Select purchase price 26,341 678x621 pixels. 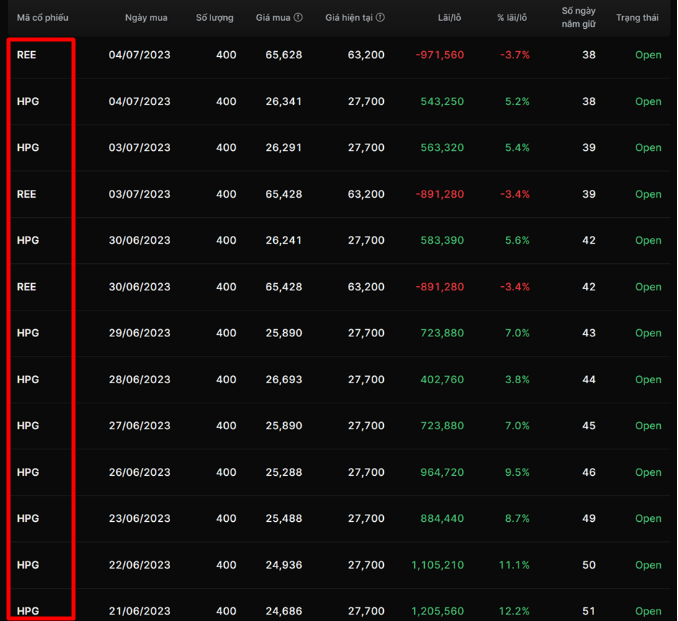284,101
